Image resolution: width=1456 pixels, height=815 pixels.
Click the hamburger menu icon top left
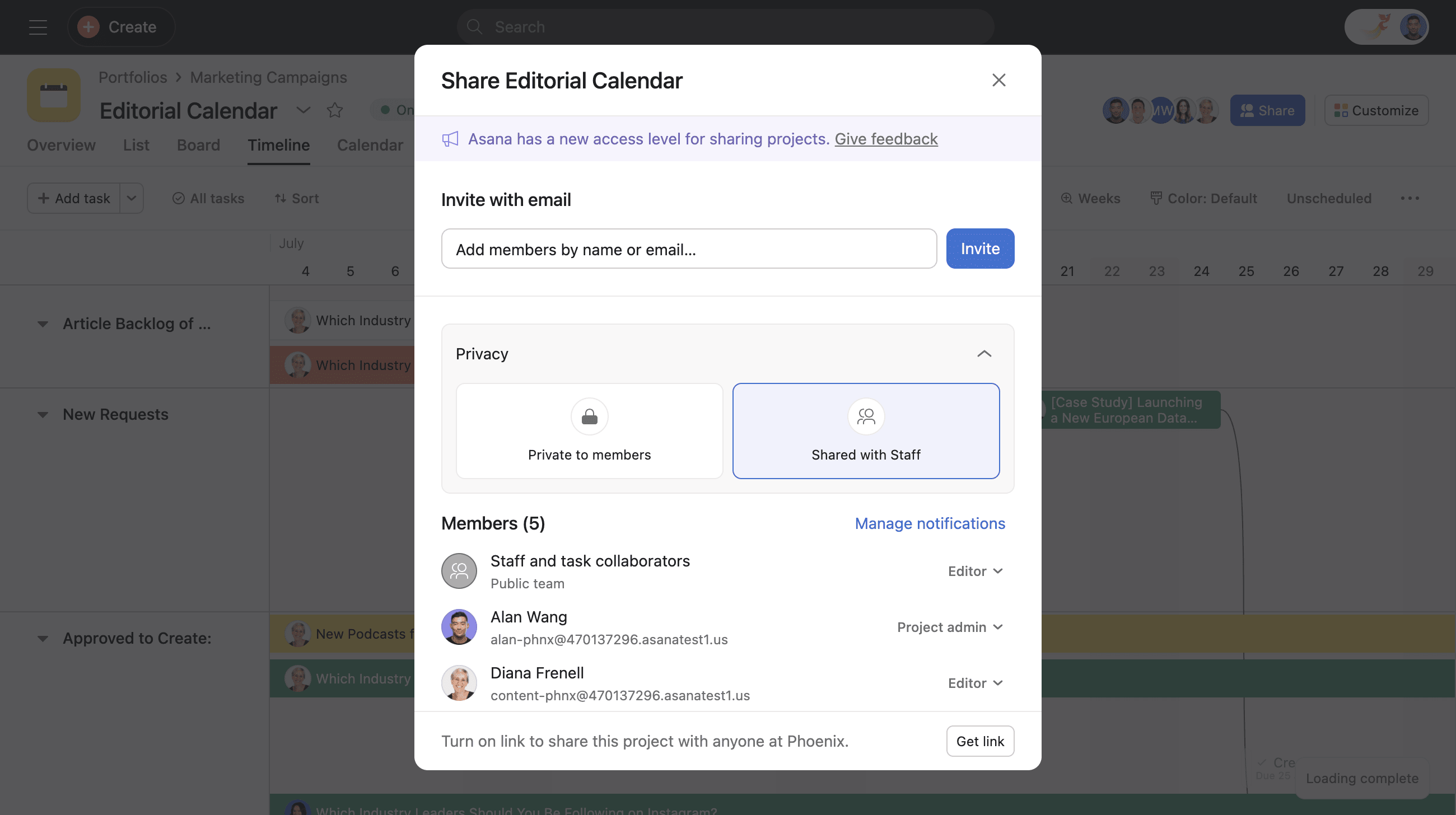point(36,26)
